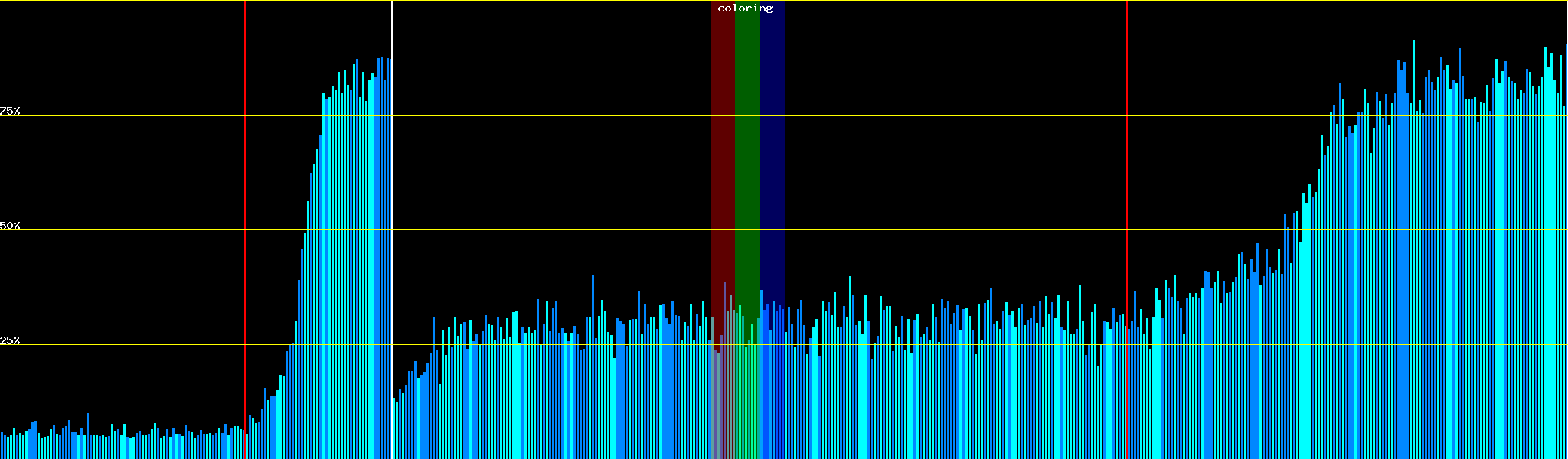Select the dark red coloring band
Image resolution: width=1568 pixels, height=459 pixels.
722,153
